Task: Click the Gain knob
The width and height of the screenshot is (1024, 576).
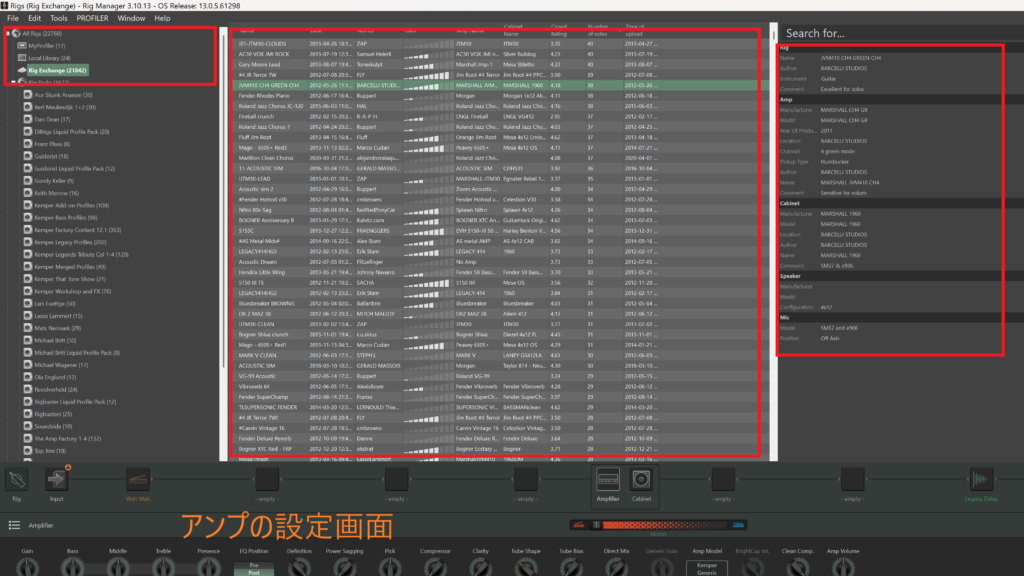Action: 30,568
